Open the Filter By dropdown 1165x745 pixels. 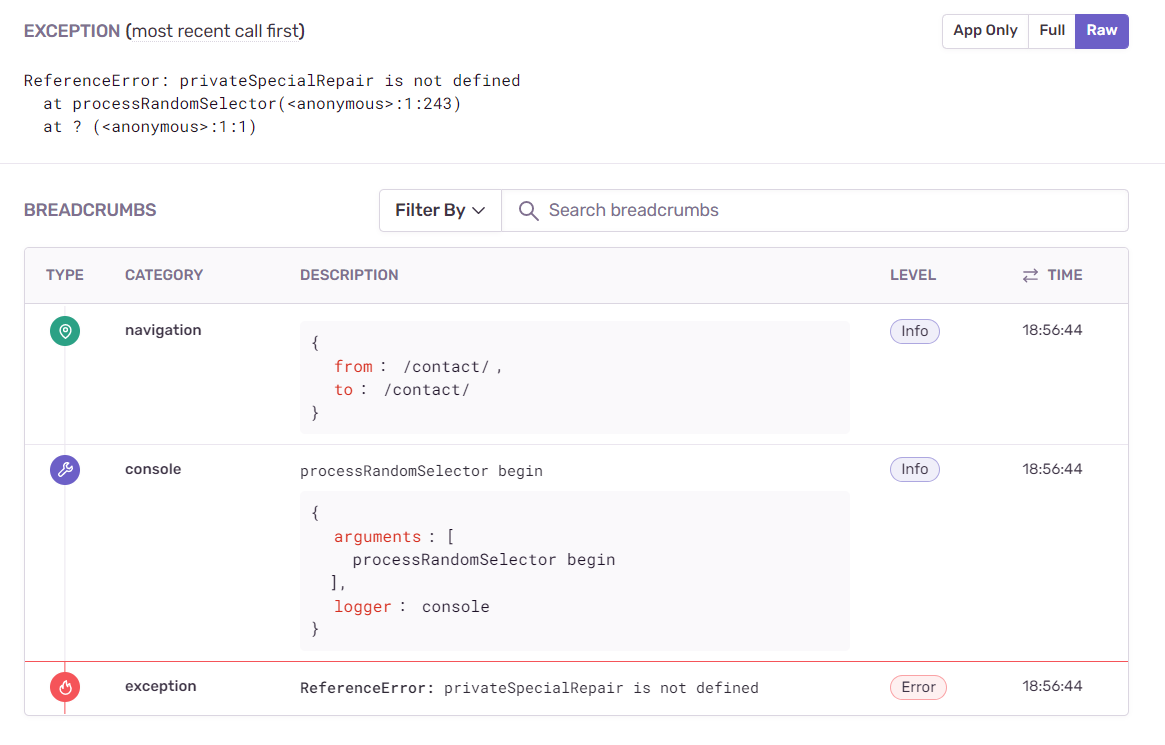(x=440, y=211)
